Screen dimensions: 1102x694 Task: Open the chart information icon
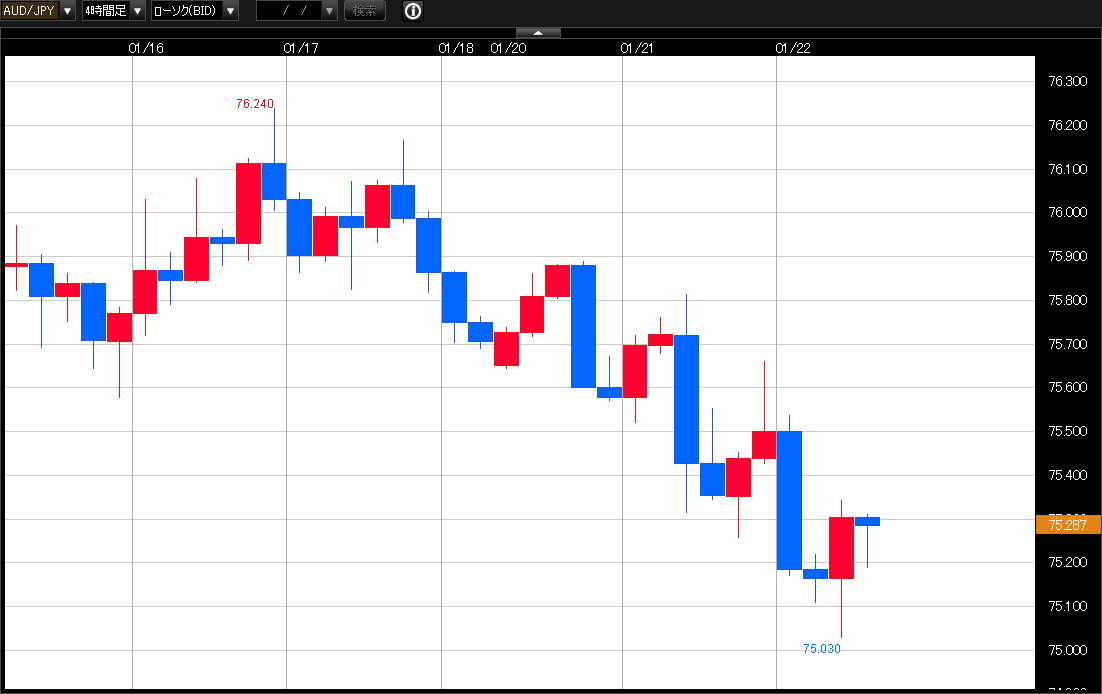pos(413,11)
